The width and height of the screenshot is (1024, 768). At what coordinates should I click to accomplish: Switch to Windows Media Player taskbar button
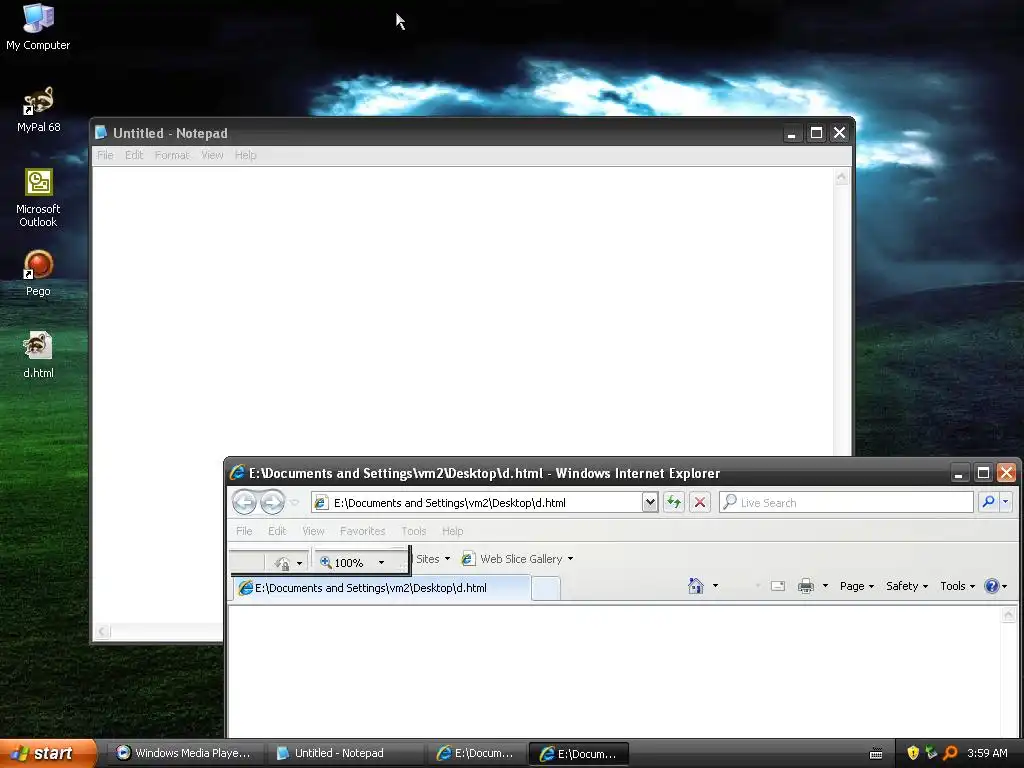[185, 753]
